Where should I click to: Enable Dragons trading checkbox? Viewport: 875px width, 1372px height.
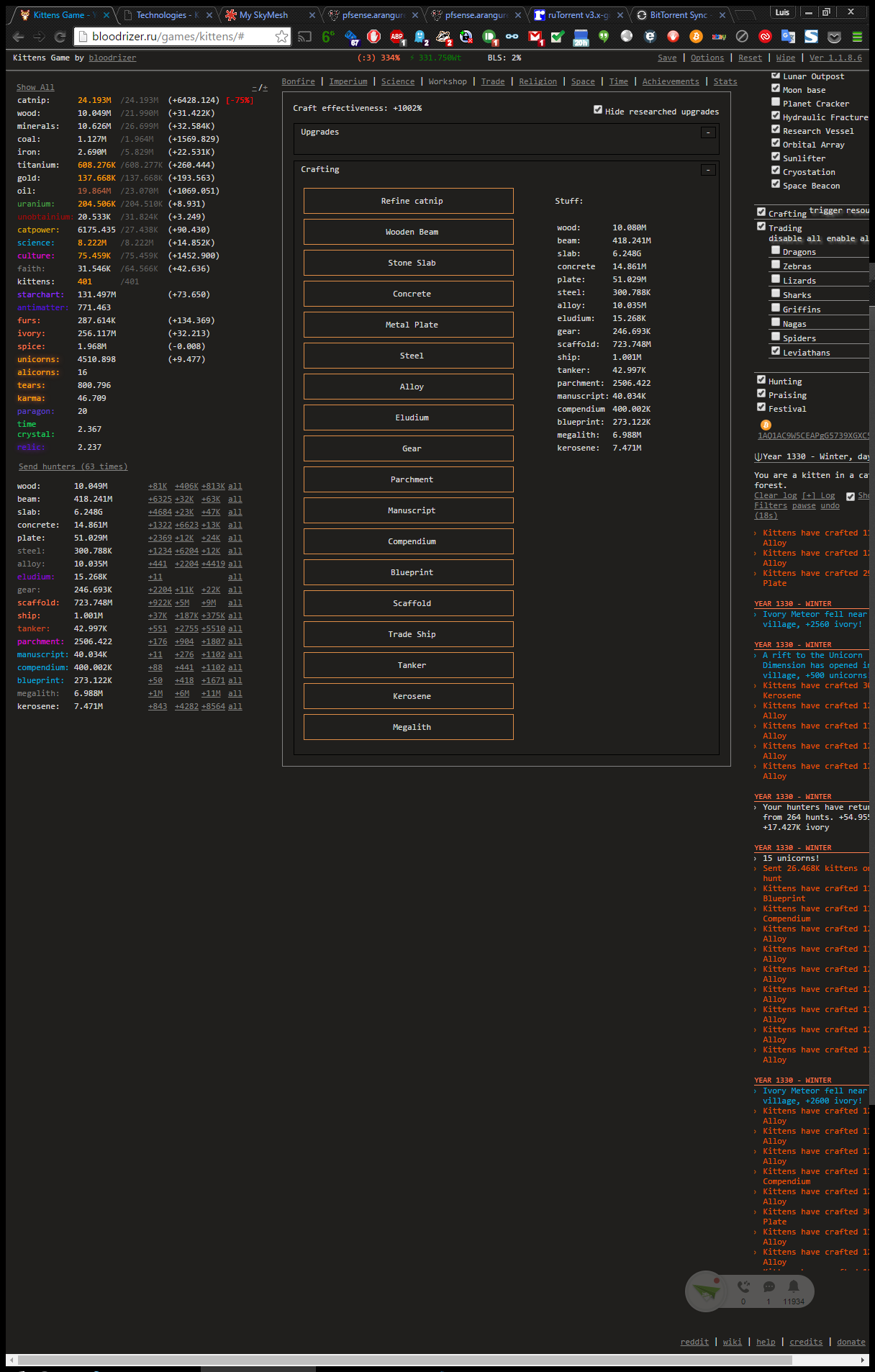[x=776, y=251]
